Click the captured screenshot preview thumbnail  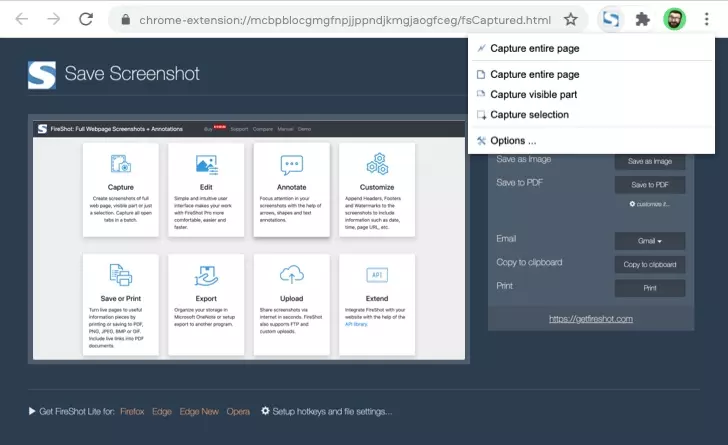click(249, 240)
